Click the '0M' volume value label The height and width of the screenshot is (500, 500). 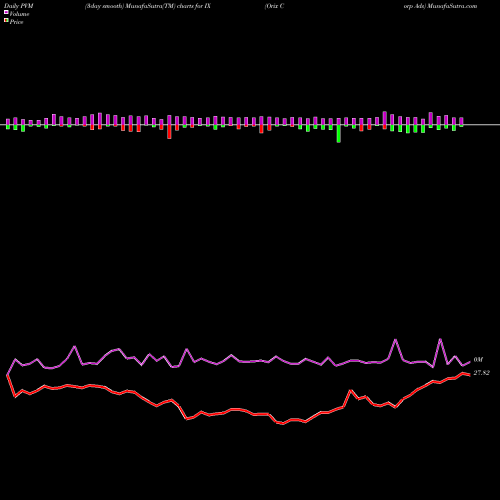pyautogui.click(x=478, y=360)
